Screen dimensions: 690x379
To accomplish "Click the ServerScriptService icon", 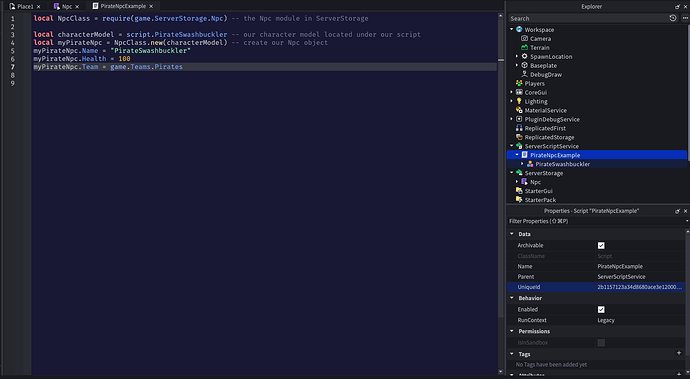I will (519, 146).
